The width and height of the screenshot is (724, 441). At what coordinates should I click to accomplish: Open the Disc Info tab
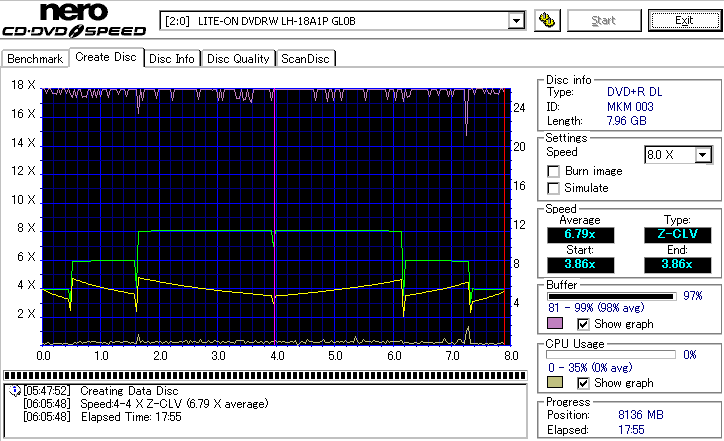[x=172, y=59]
